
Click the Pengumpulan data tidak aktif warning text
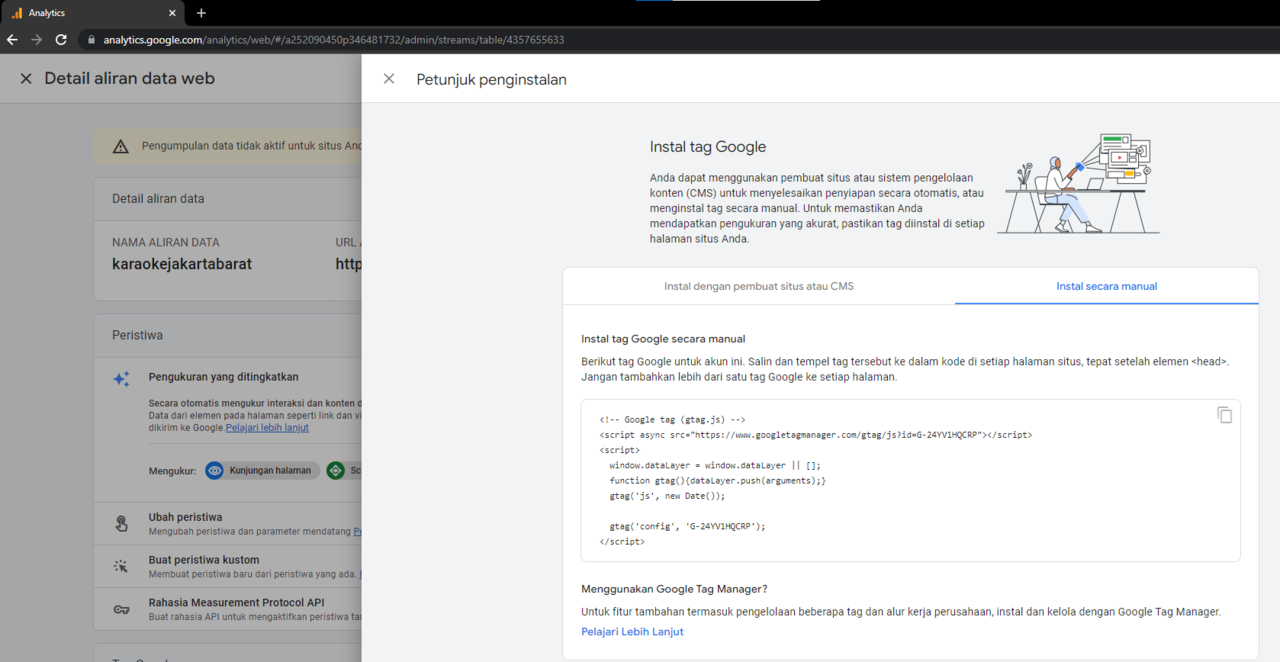click(252, 146)
